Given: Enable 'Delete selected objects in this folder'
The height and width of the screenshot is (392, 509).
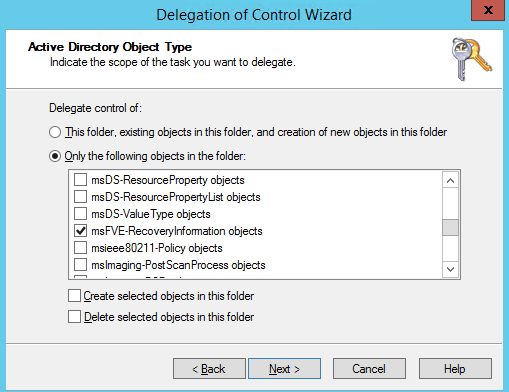Looking at the screenshot, I should point(74,317).
